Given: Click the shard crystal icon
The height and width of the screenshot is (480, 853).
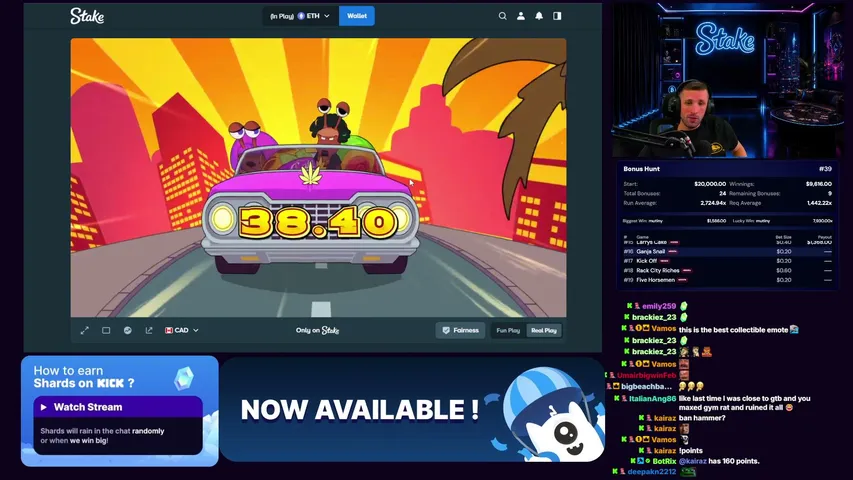Looking at the screenshot, I should pyautogui.click(x=184, y=379).
